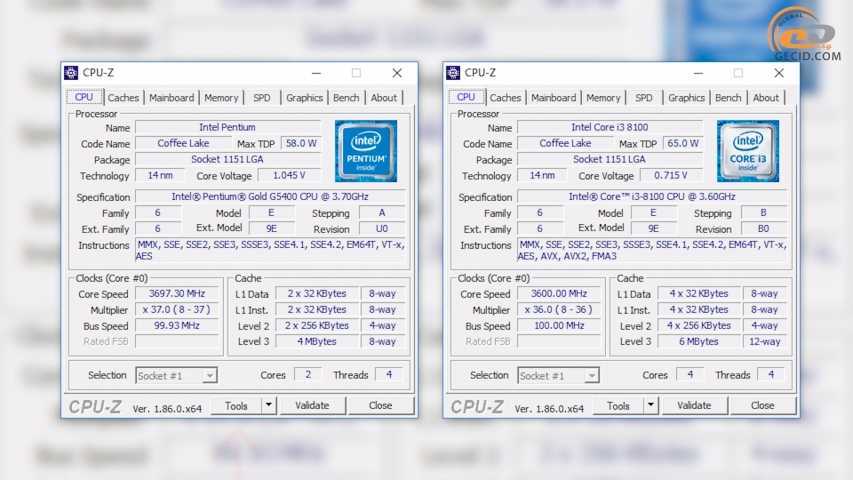The image size is (853, 480).
Task: Click the CPU-Z app icon in left window title bar
Action: point(71,72)
